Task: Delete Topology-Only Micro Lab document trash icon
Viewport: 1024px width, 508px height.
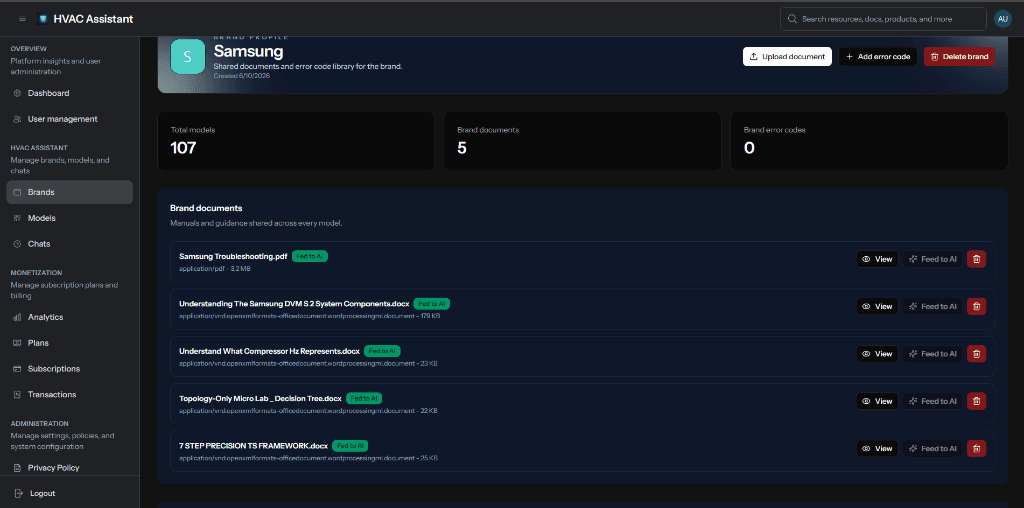Action: click(x=976, y=401)
